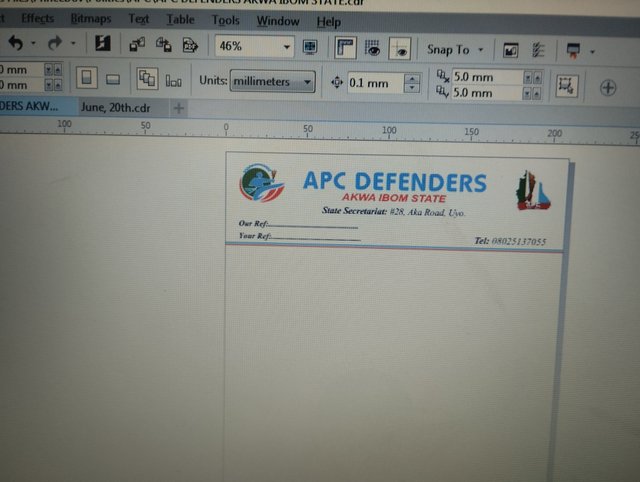Open the Welcome Screen icon

[510, 51]
